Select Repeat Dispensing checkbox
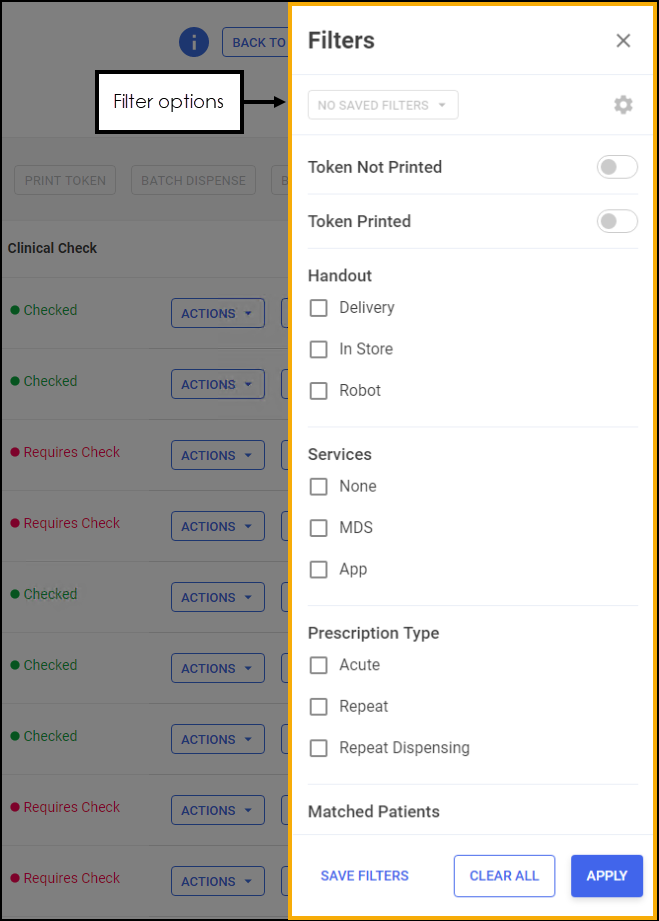 click(319, 748)
